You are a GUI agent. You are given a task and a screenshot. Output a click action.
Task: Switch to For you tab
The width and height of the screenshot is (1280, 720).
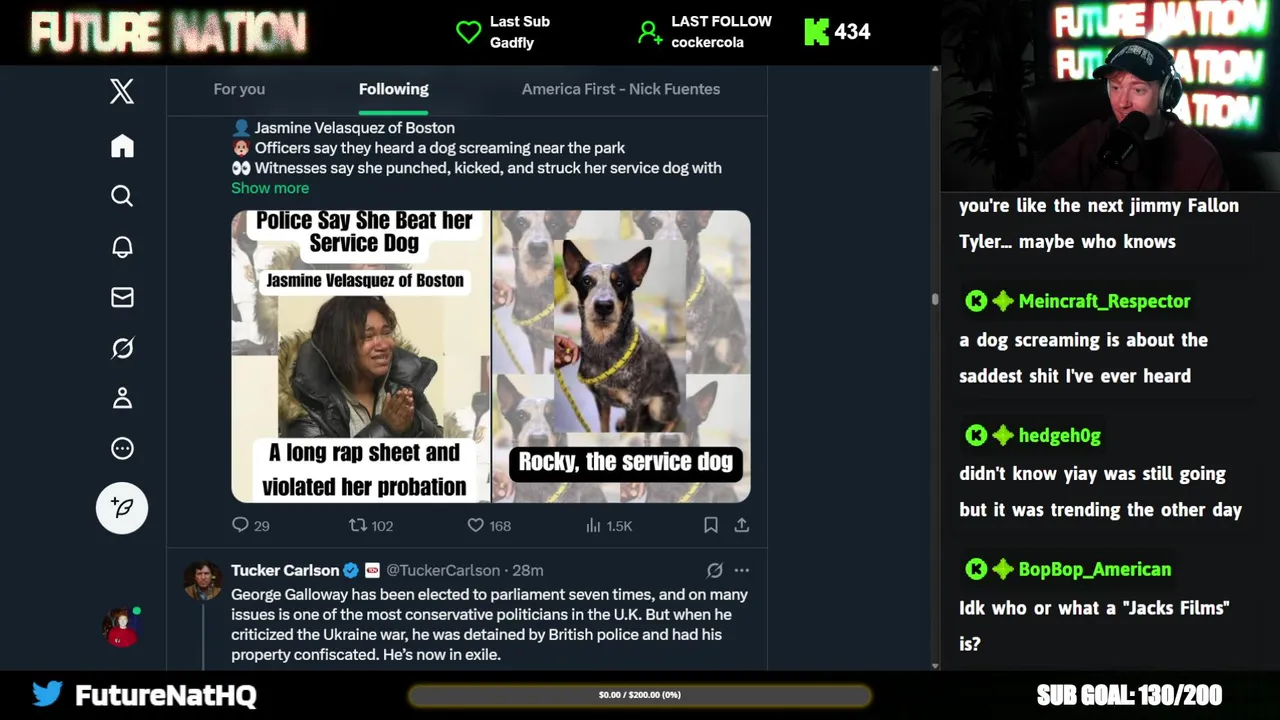coord(239,89)
